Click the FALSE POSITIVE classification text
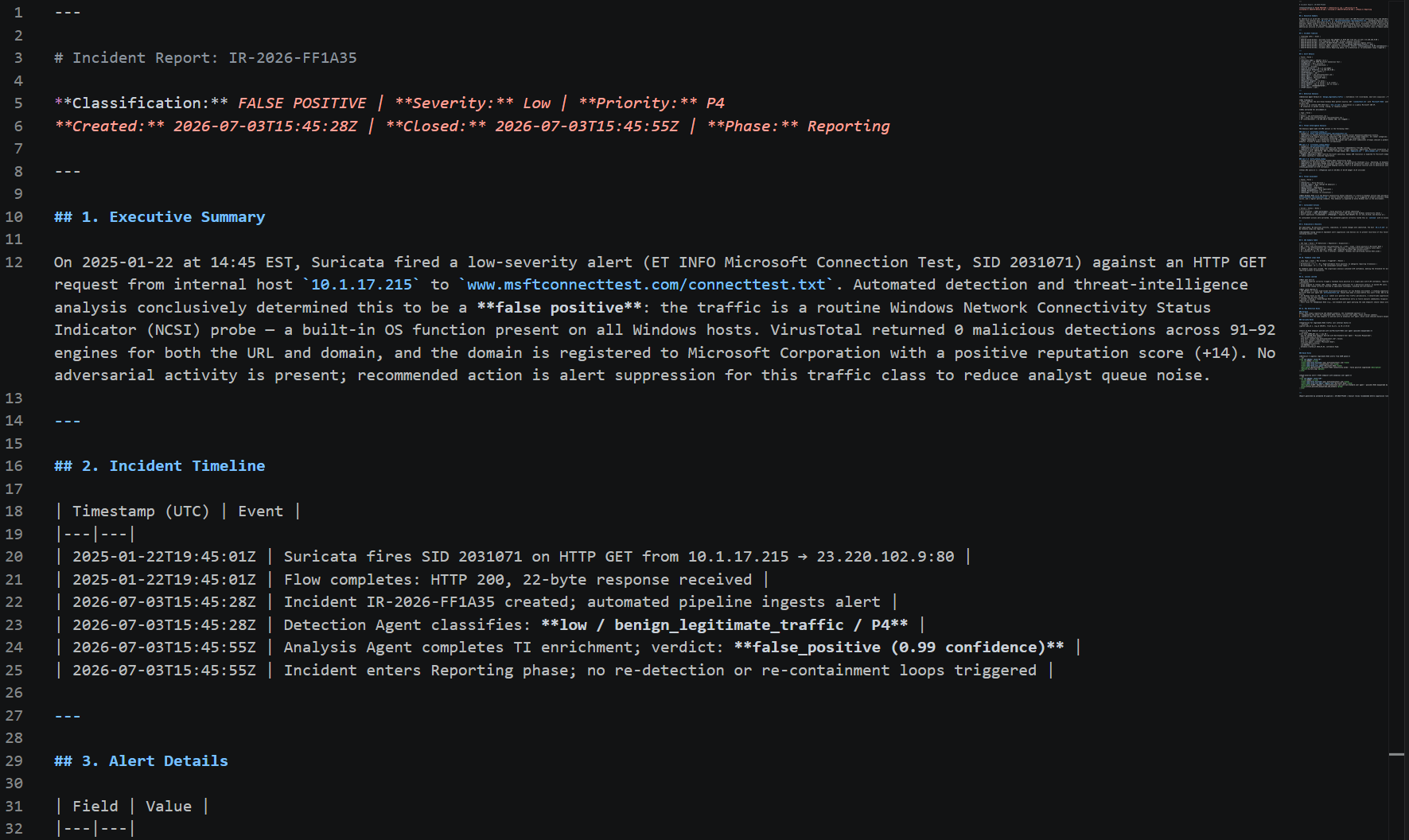1409x840 pixels. 302,103
